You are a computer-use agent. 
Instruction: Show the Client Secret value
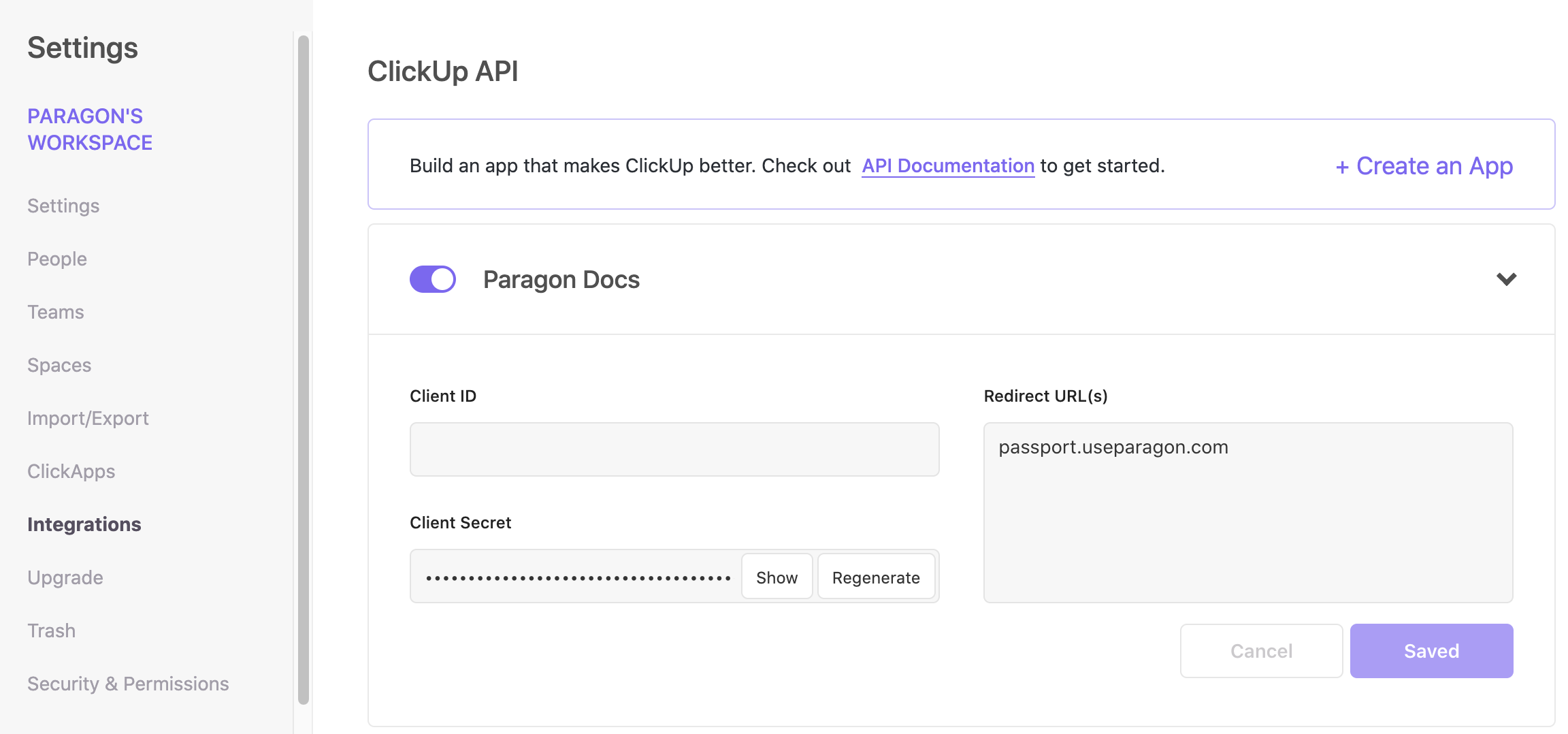click(777, 577)
